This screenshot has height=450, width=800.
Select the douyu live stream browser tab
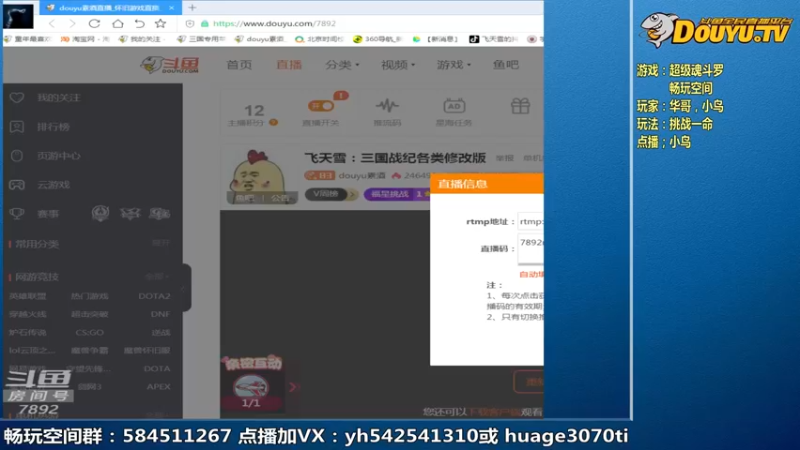tap(110, 8)
